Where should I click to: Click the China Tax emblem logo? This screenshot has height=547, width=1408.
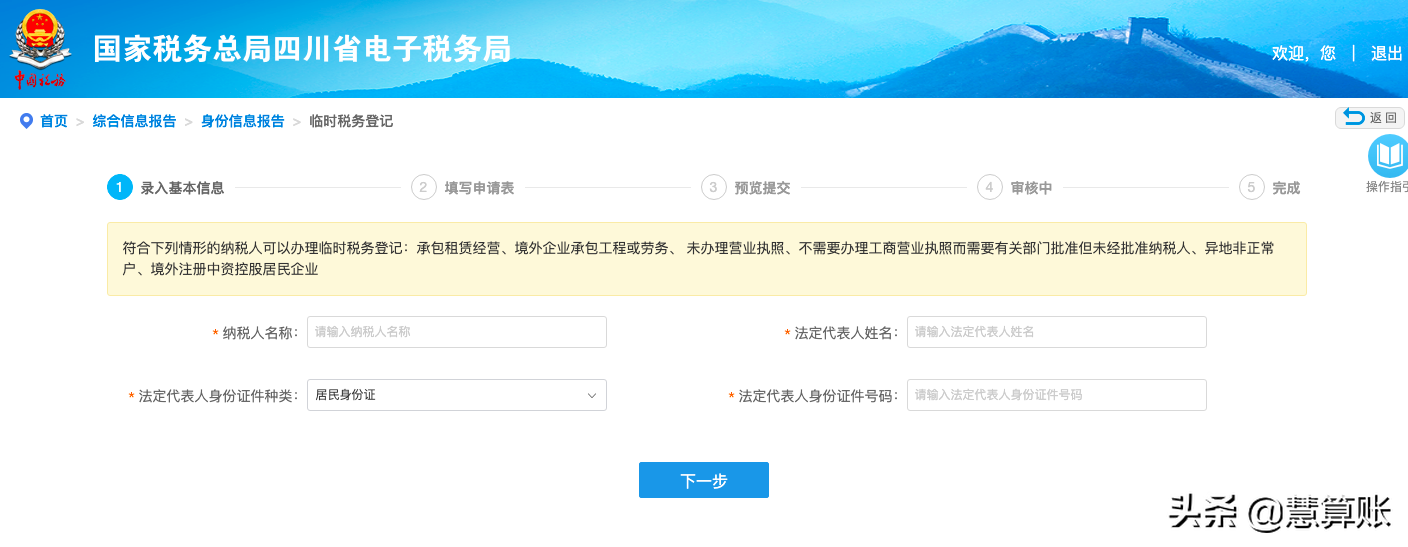(x=40, y=48)
